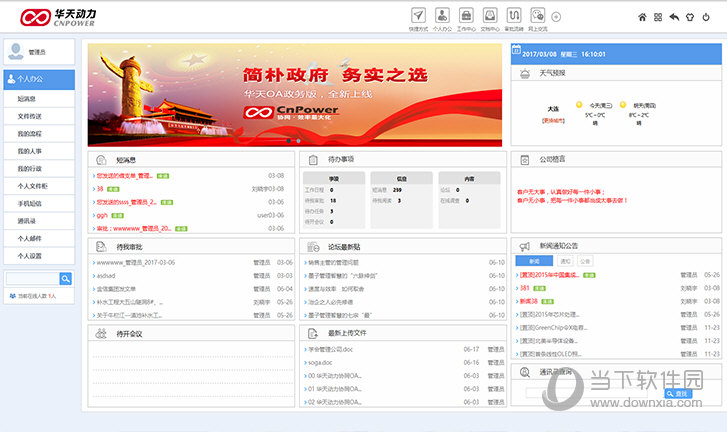Open the 工作中心 briefcase icon
The image size is (727, 432).
pos(466,15)
